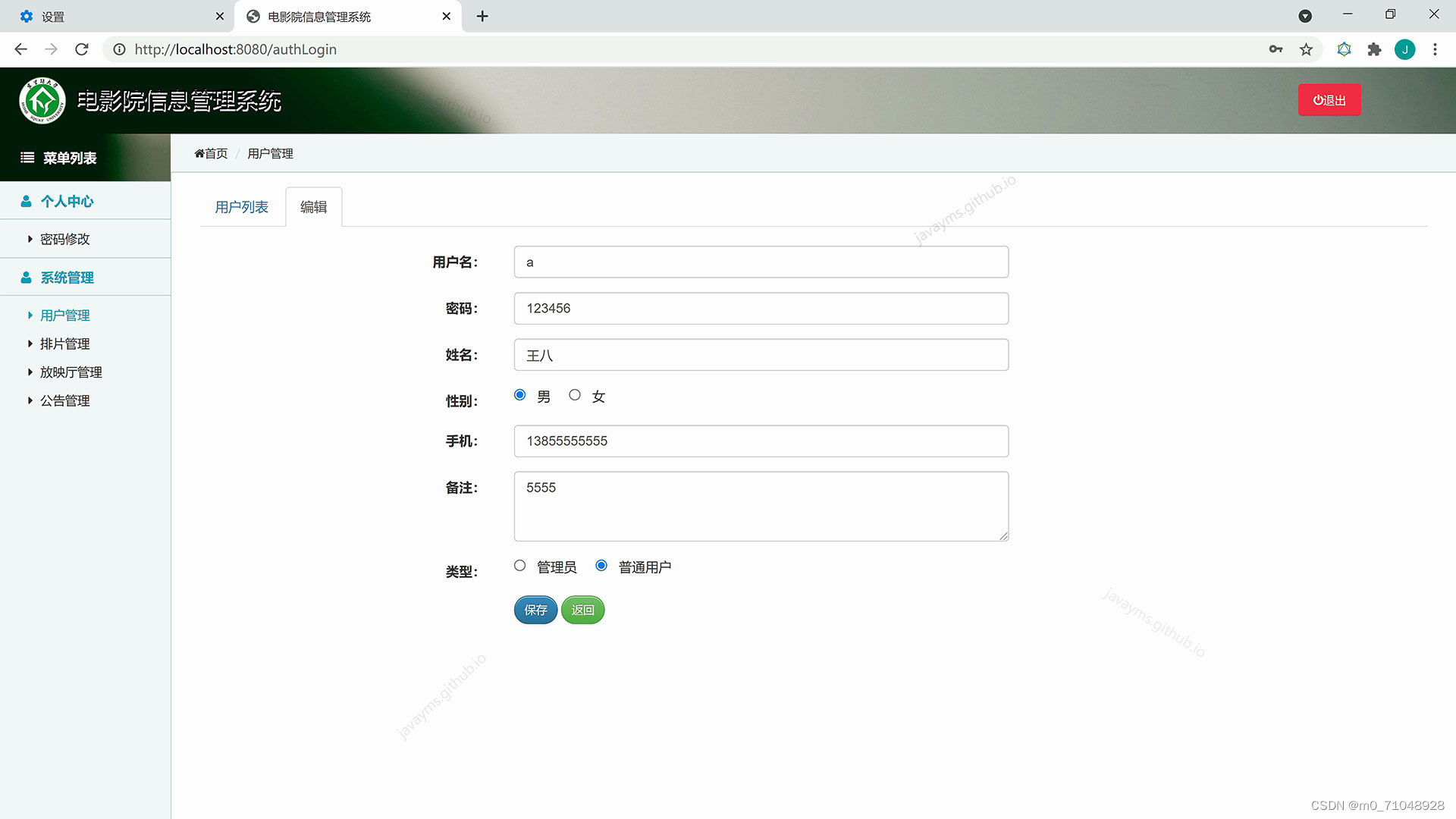The image size is (1456, 819).
Task: Click the tab search dropdown circle
Action: pos(1305,16)
